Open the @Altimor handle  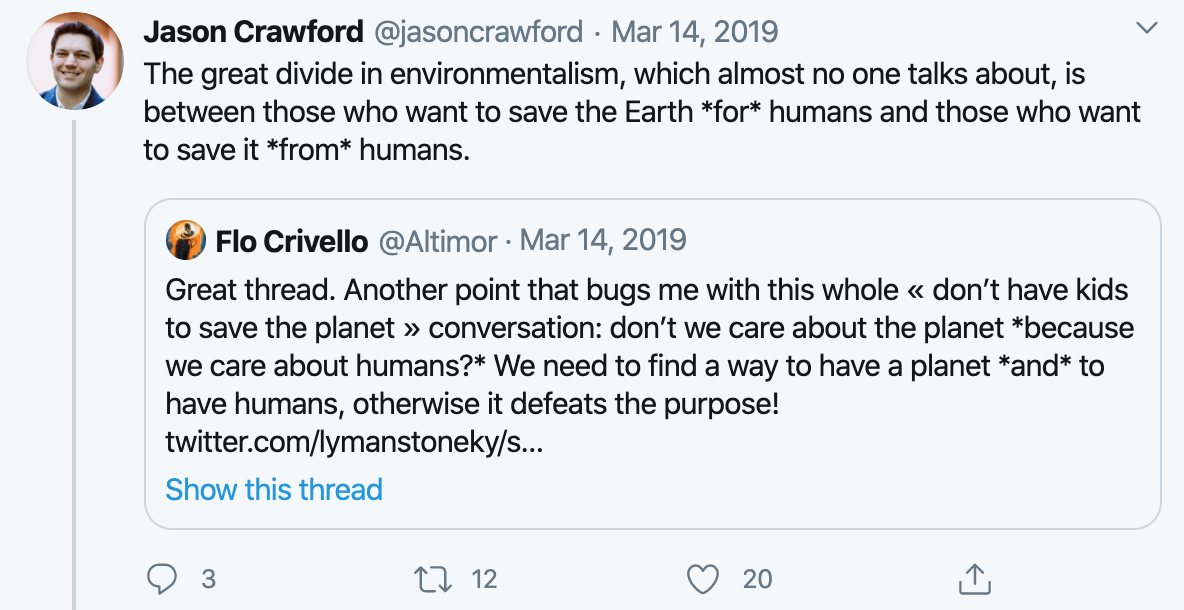coord(438,241)
